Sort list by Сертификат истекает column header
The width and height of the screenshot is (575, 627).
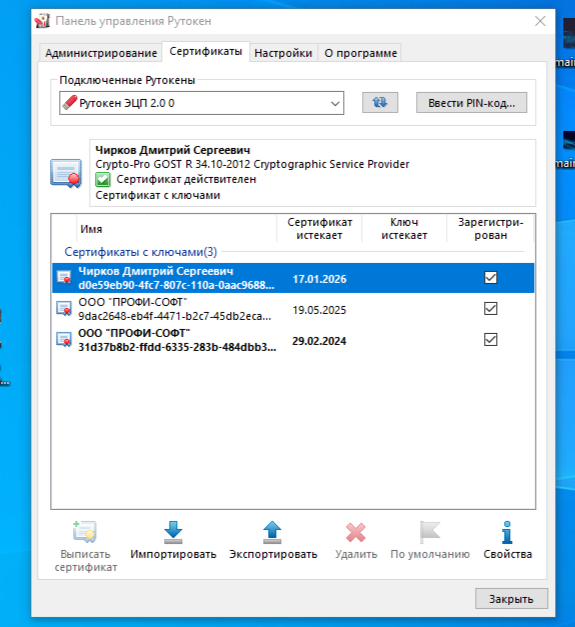pos(319,229)
